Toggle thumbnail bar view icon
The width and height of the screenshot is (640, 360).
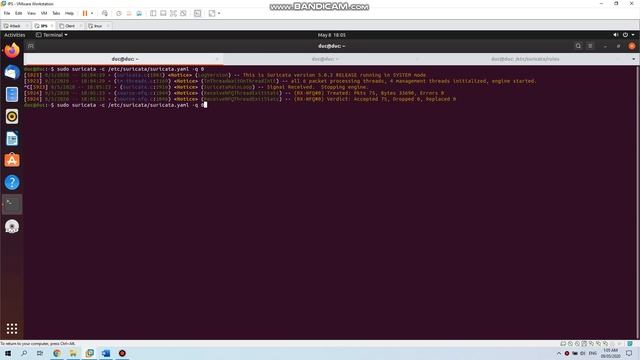pos(163,13)
